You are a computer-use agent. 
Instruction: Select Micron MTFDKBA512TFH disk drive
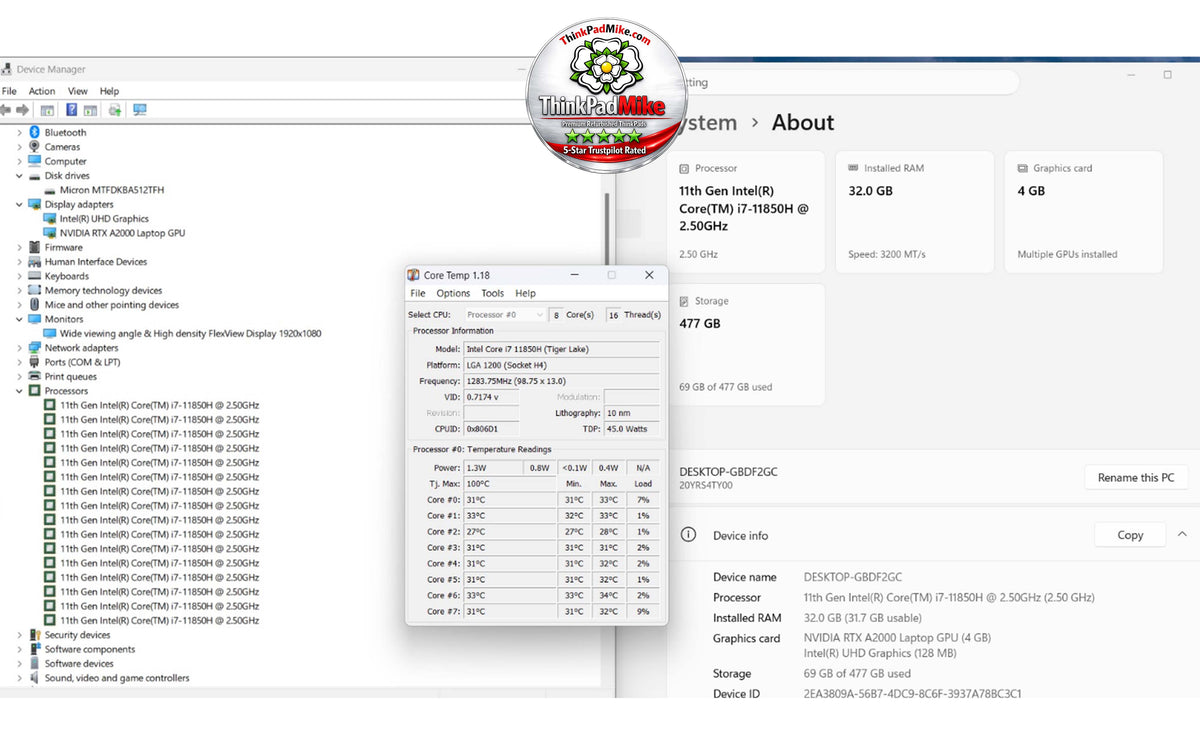(x=112, y=190)
